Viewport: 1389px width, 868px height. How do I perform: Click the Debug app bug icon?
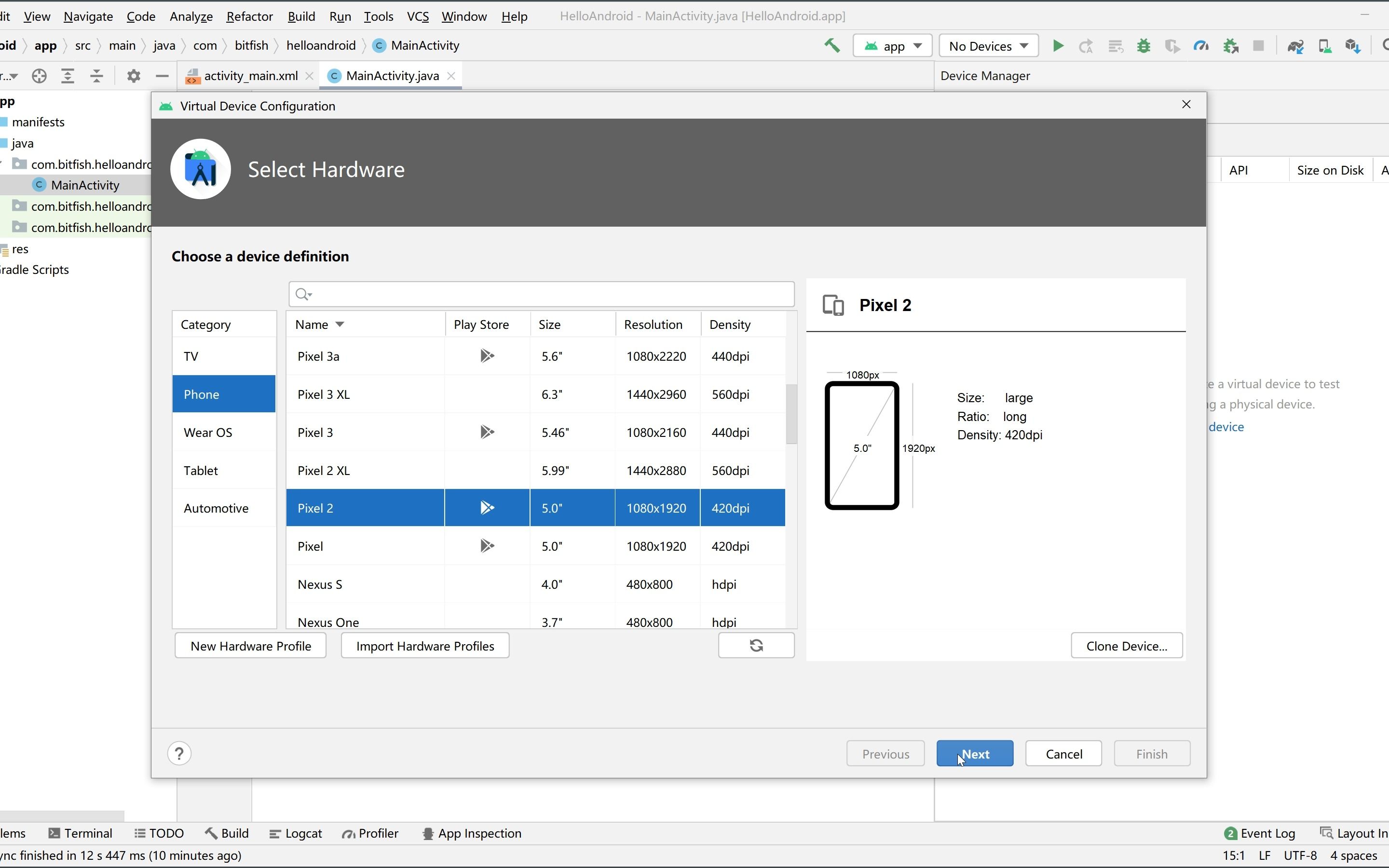pyautogui.click(x=1144, y=46)
